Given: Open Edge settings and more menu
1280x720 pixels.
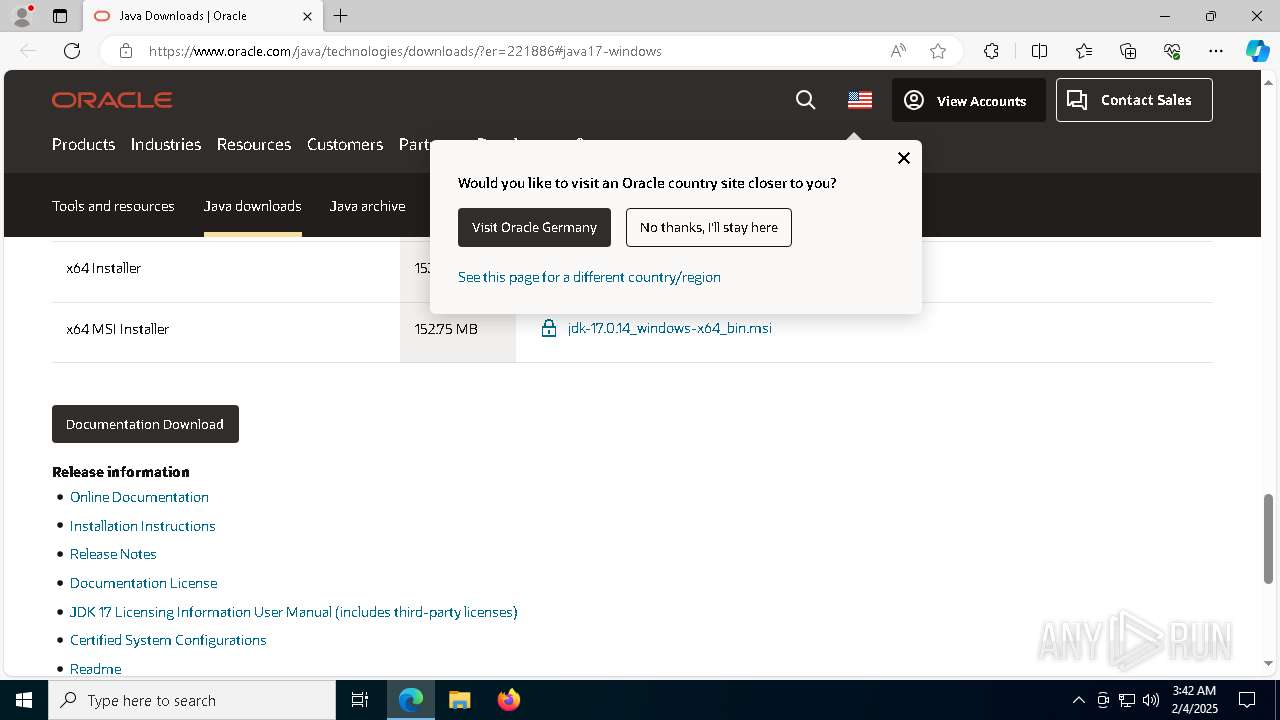Looking at the screenshot, I should click(x=1216, y=51).
